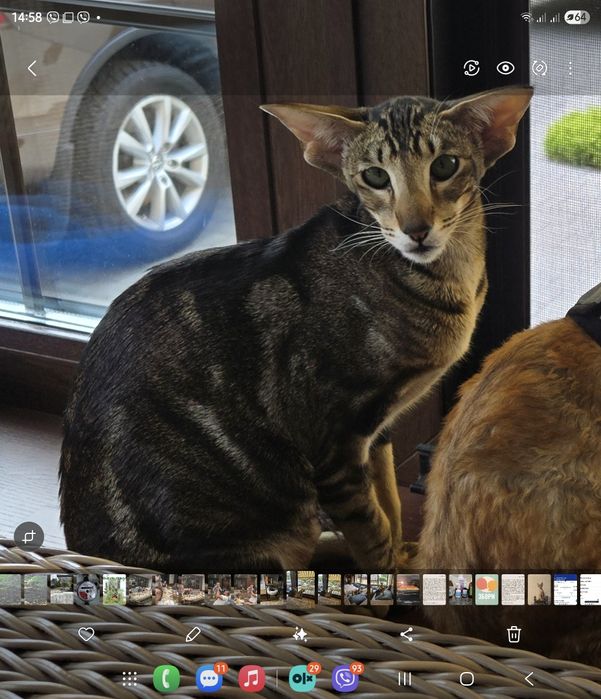
Task: Select the beige cat figure thumbnail
Action: [539, 589]
